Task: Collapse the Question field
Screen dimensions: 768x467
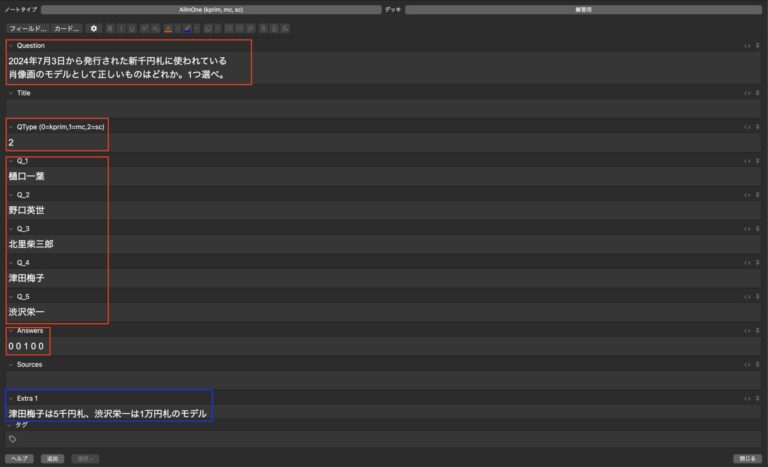Action: click(x=11, y=45)
